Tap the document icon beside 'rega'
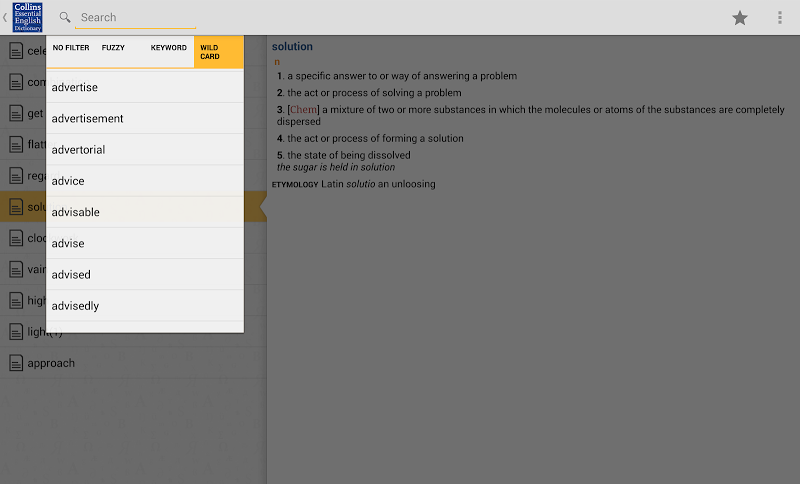This screenshot has height=484, width=800. coord(16,175)
